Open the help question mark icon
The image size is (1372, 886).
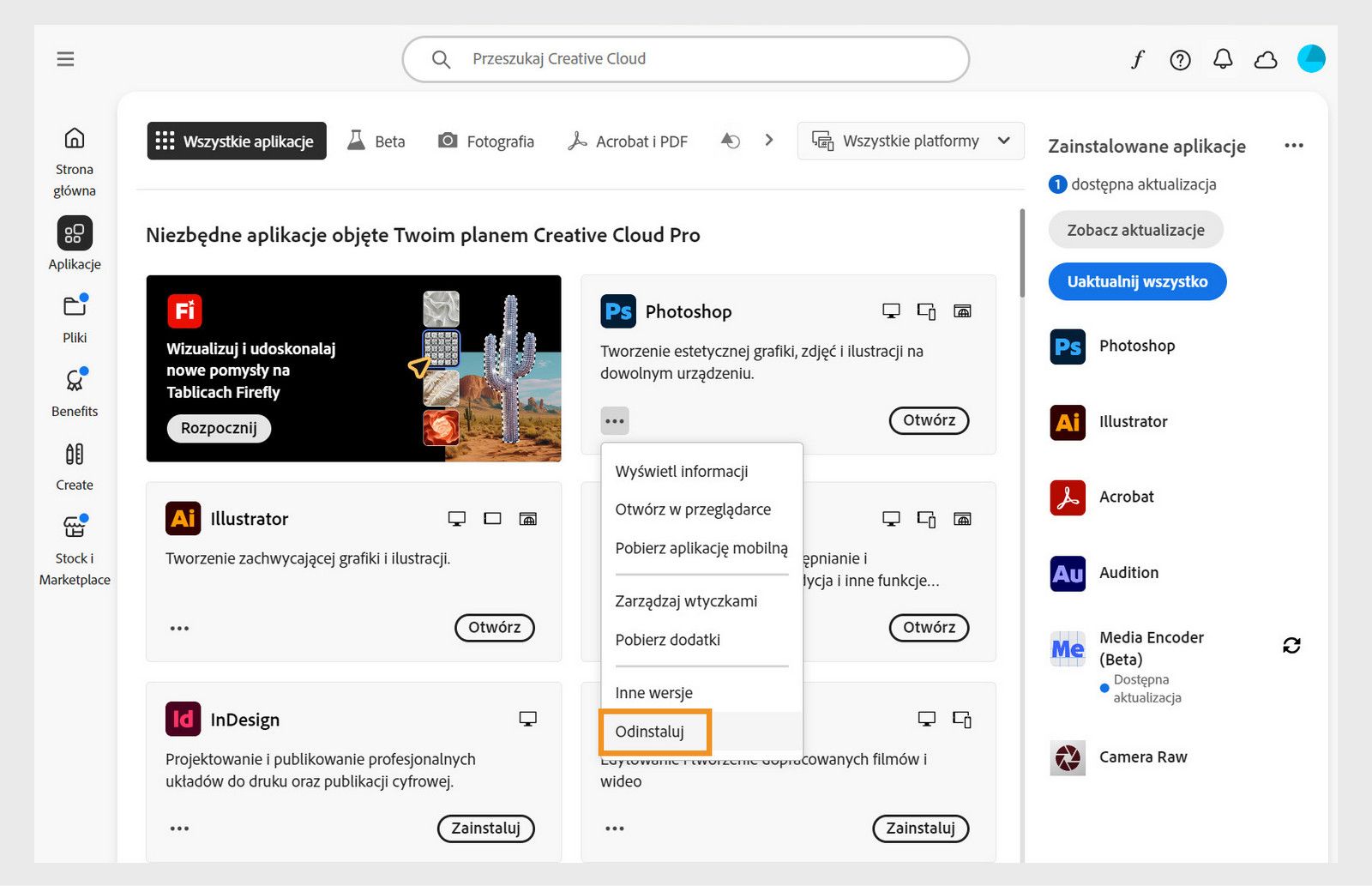1180,59
